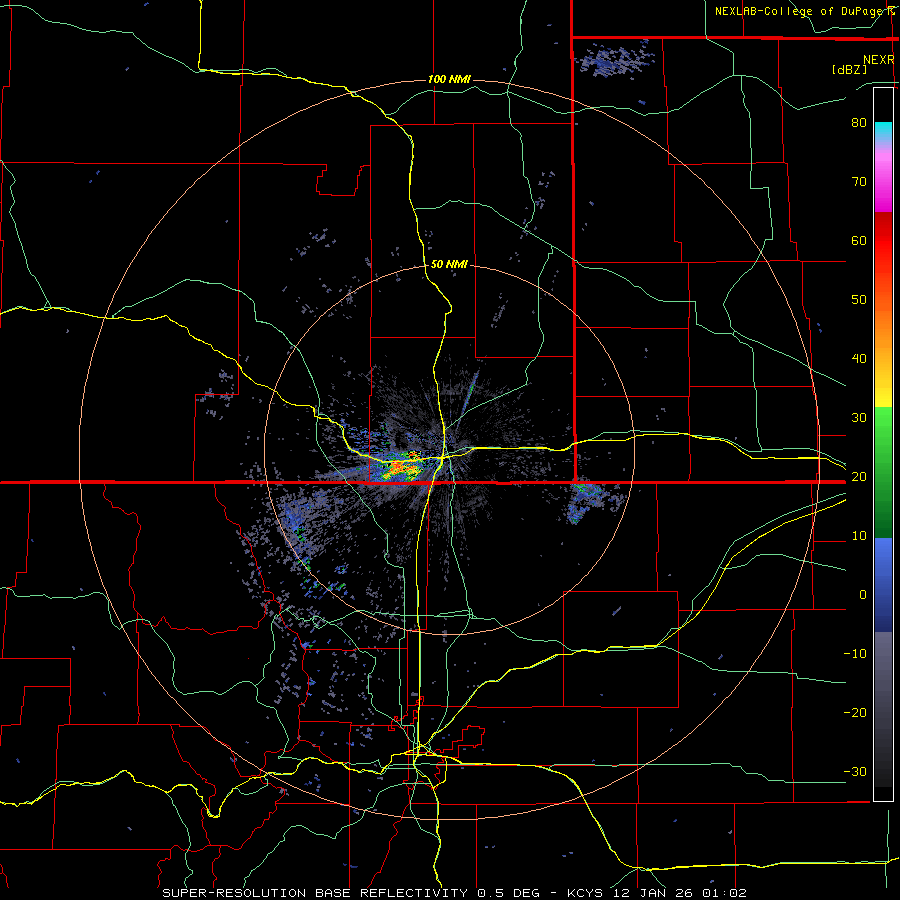The height and width of the screenshot is (900, 900).
Task: Select the 30 value on the dBZ scale
Action: click(x=859, y=418)
